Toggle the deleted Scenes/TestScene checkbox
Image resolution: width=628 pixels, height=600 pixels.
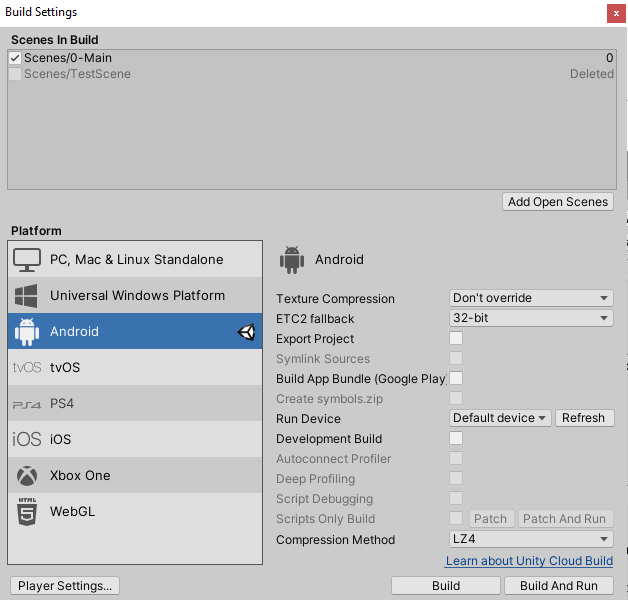[15, 74]
